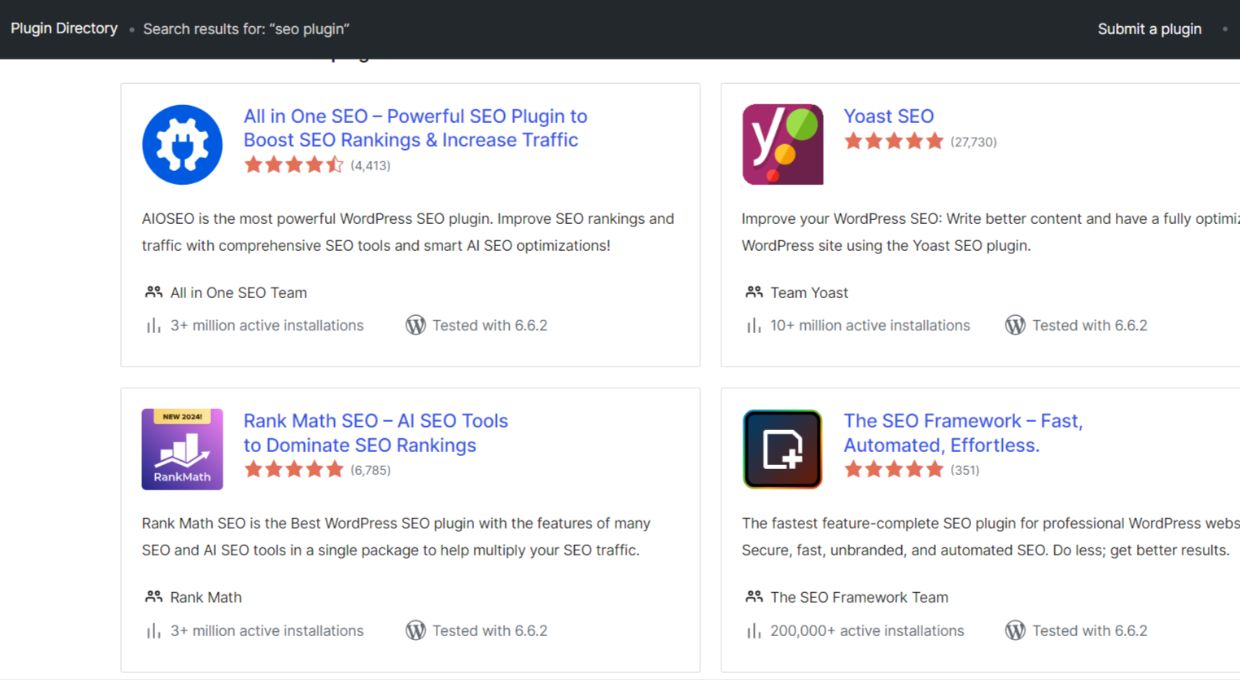Click the WordPress icon beside AIOSEO's tested version
This screenshot has width=1240, height=680.
[415, 325]
